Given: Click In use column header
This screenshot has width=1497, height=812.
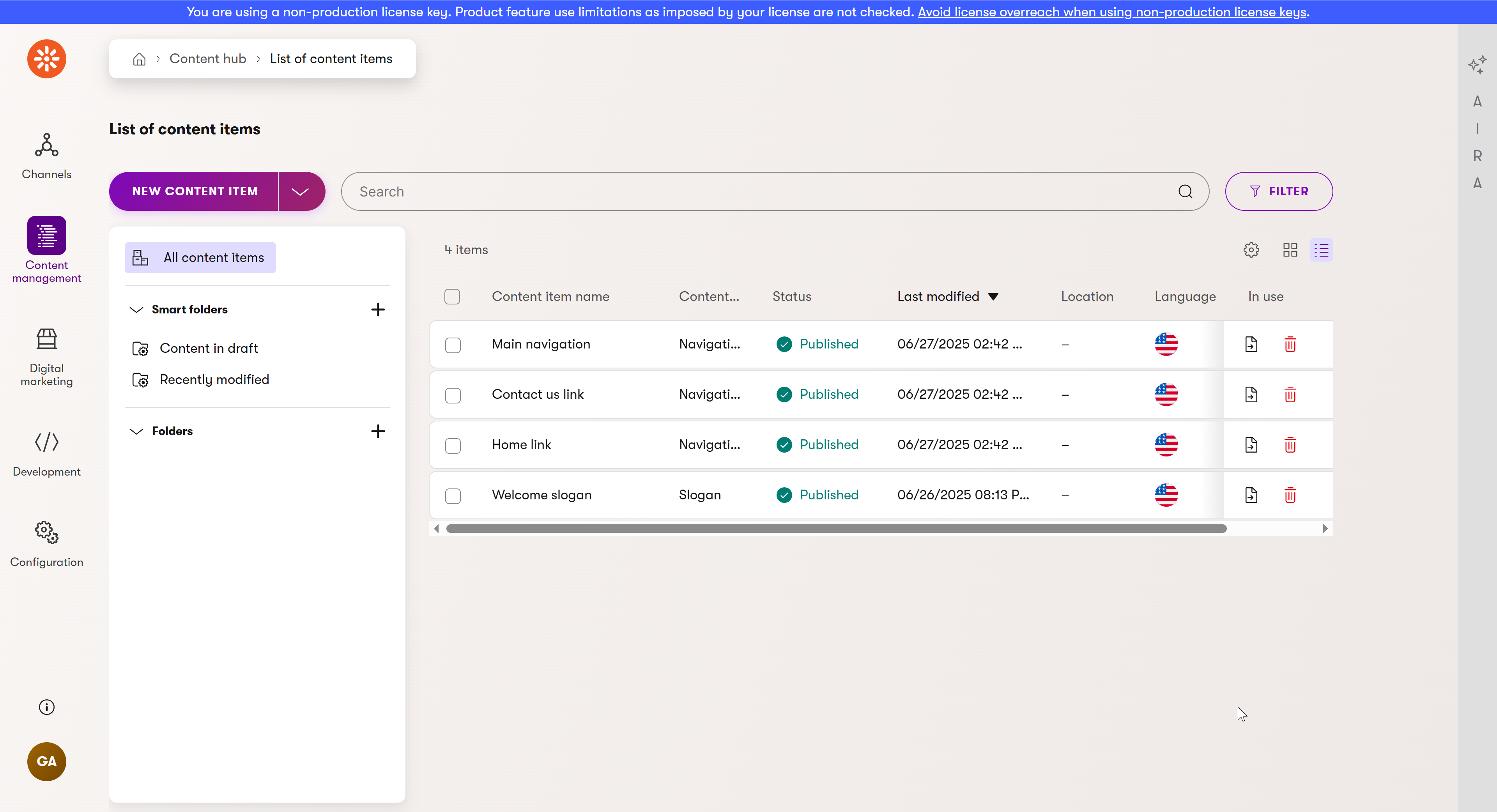Looking at the screenshot, I should tap(1265, 296).
